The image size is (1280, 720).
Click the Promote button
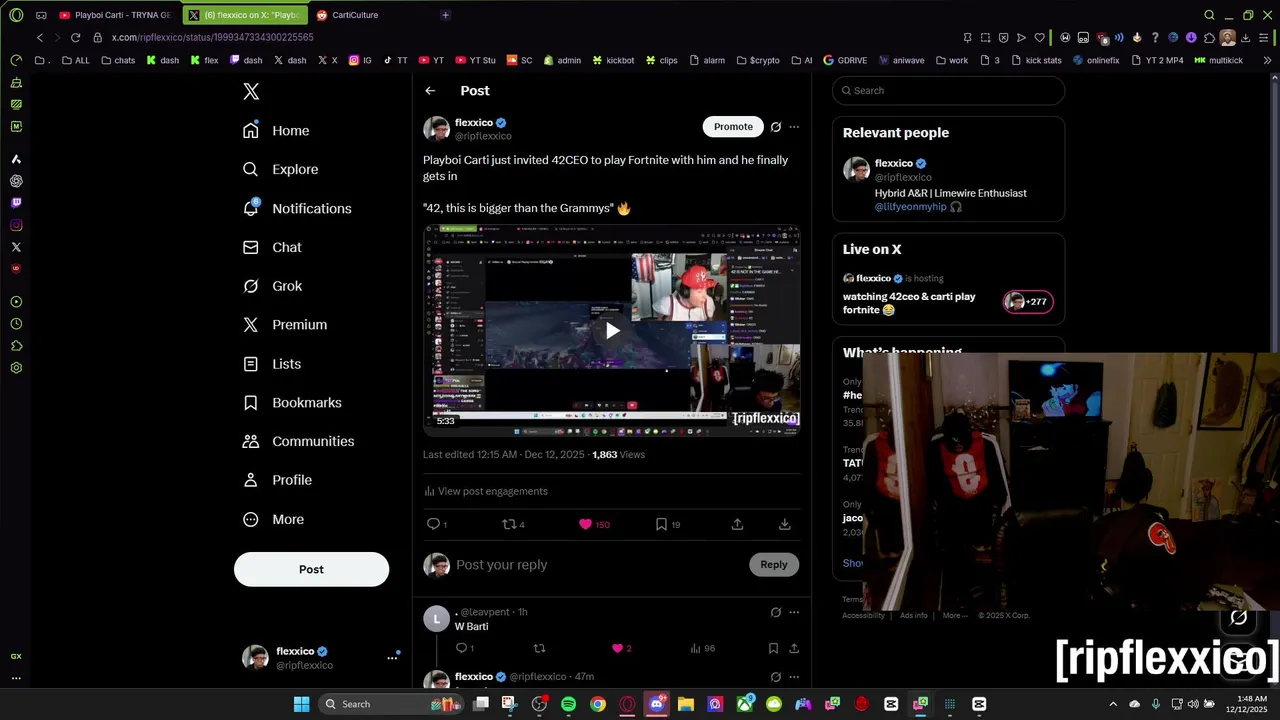point(733,126)
